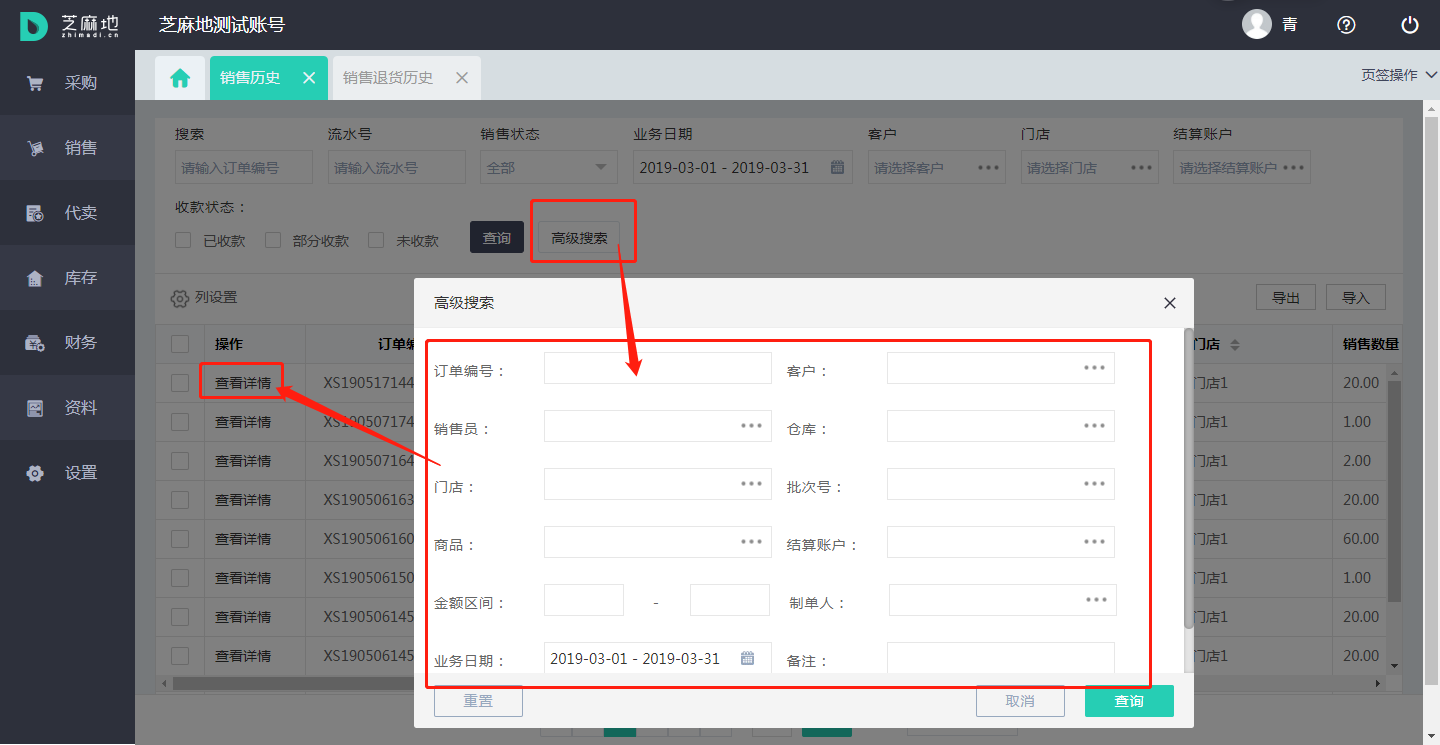Screen dimensions: 1440x745
Task: Focus the 请输入流水号 input field
Action: [397, 167]
